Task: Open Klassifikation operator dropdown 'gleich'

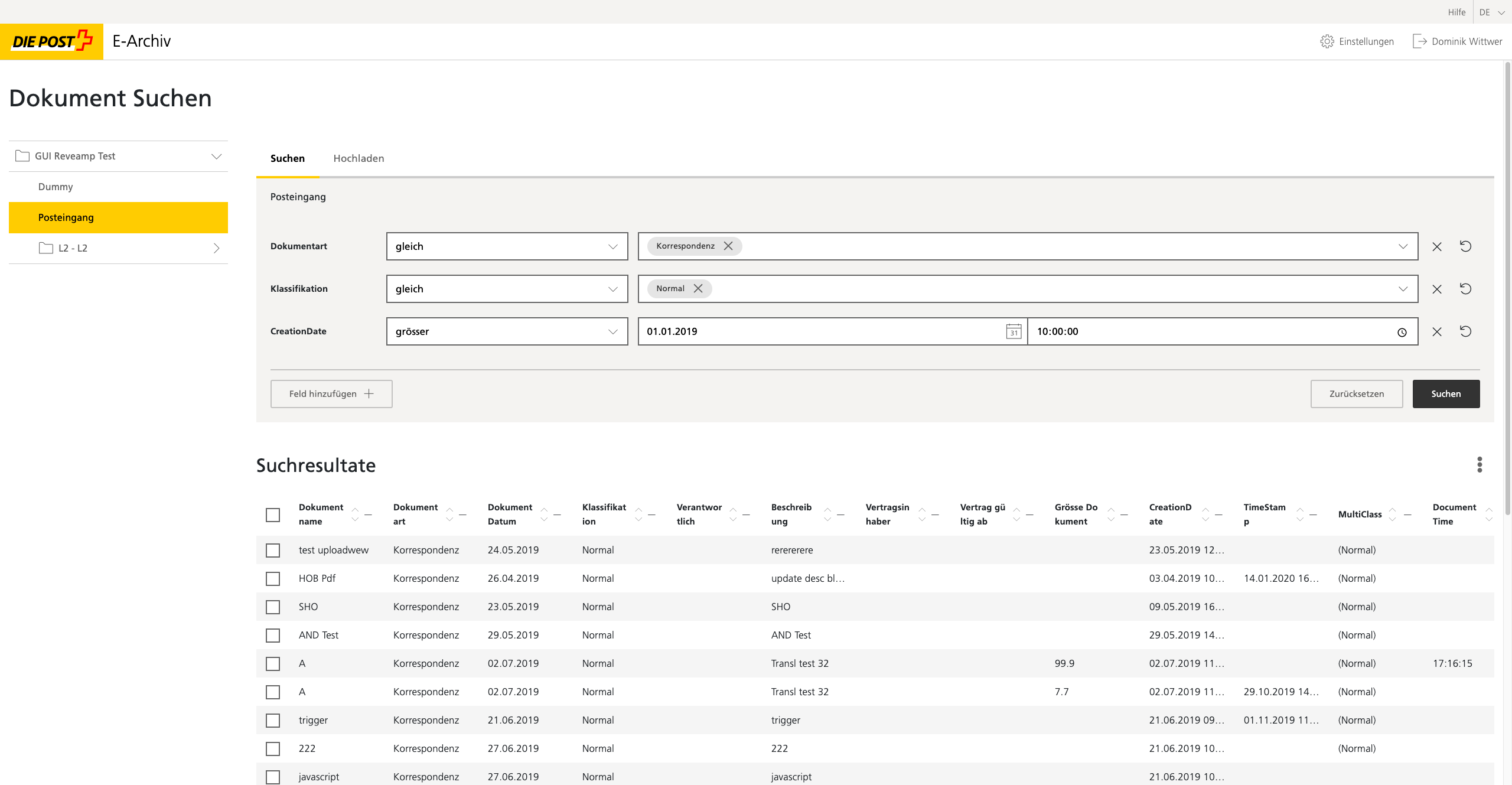Action: tap(507, 289)
